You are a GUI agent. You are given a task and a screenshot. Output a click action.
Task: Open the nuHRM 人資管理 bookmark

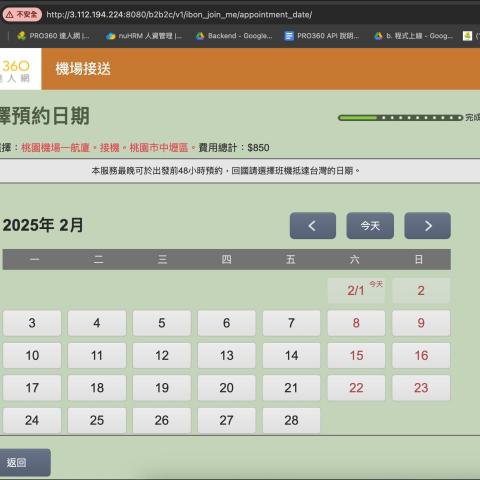click(144, 36)
